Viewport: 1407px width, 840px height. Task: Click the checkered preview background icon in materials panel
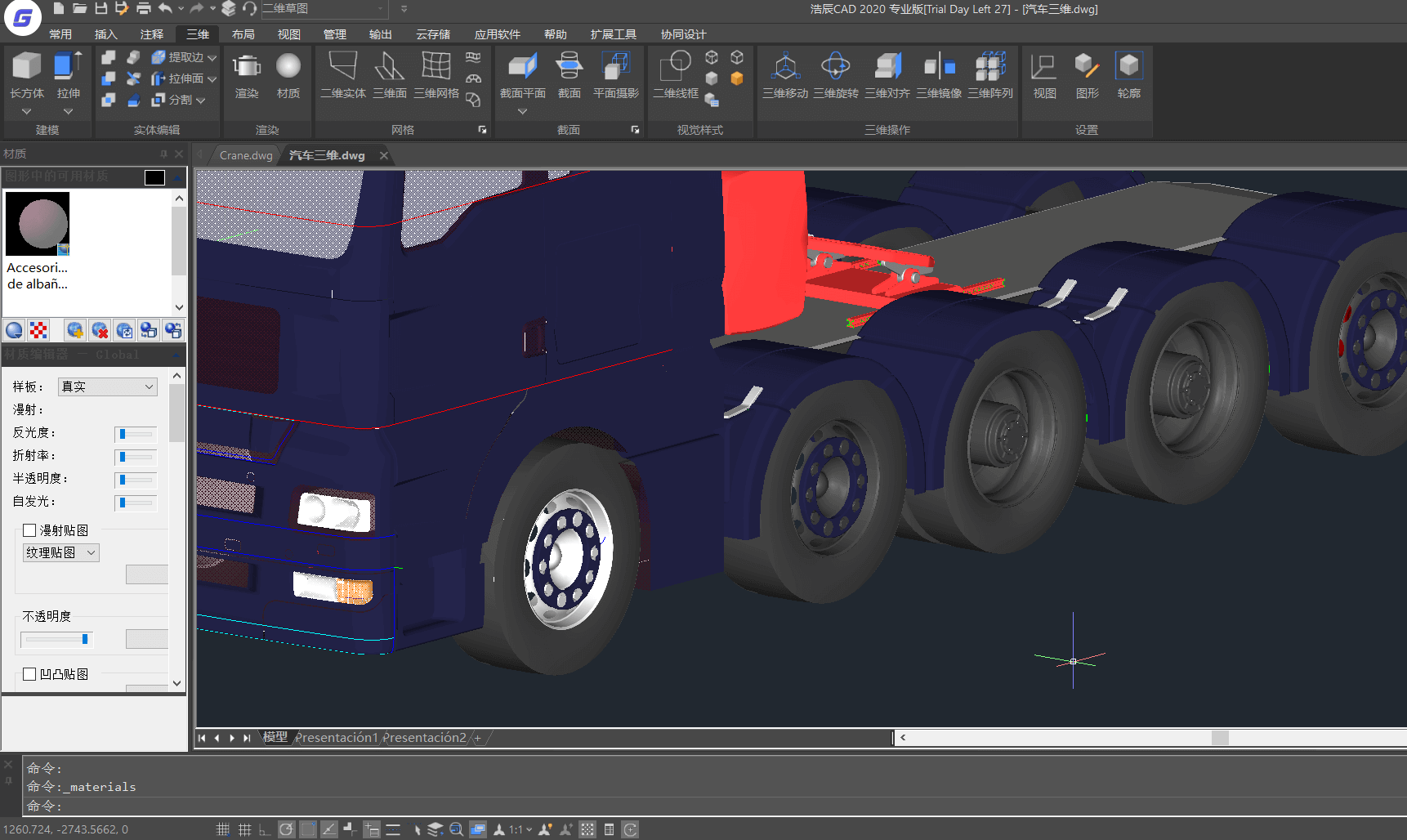(x=38, y=330)
